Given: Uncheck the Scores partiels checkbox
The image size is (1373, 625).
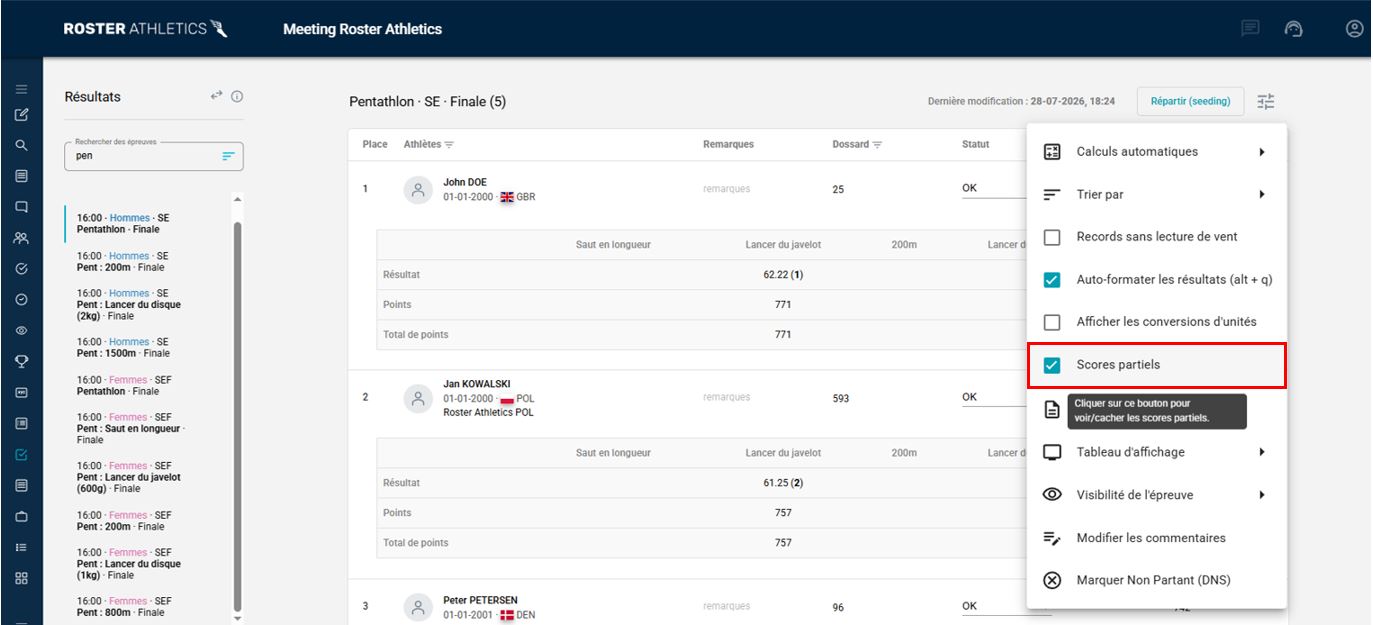Looking at the screenshot, I should point(1052,365).
